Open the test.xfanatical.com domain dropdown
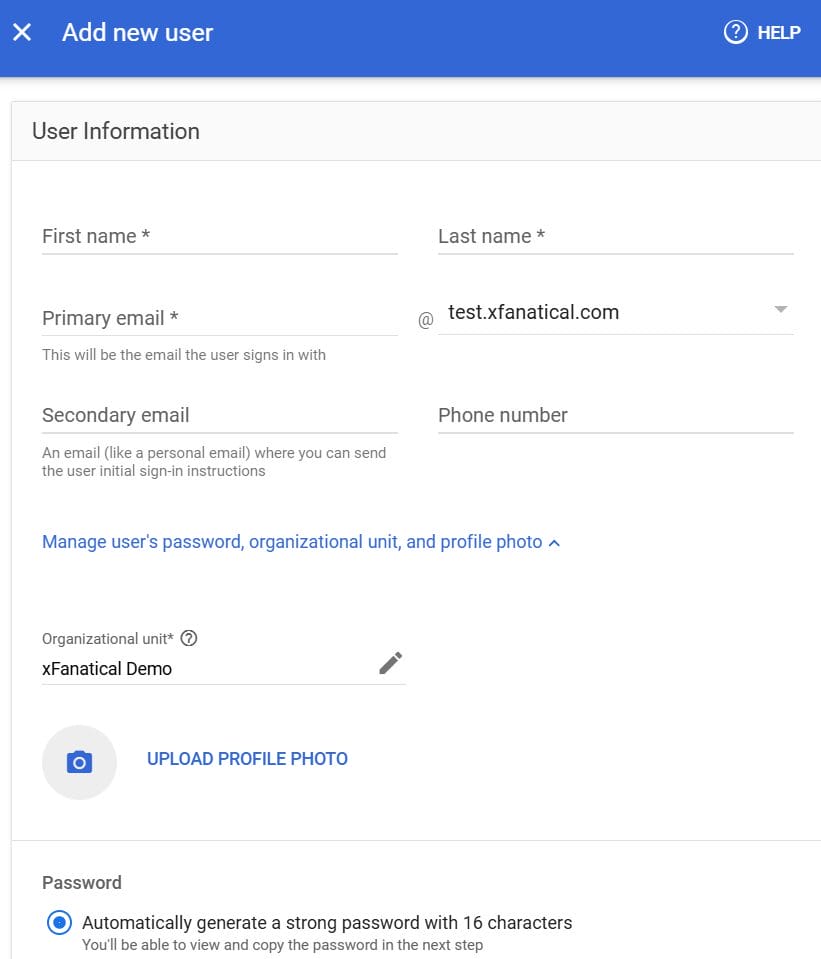 600,313
